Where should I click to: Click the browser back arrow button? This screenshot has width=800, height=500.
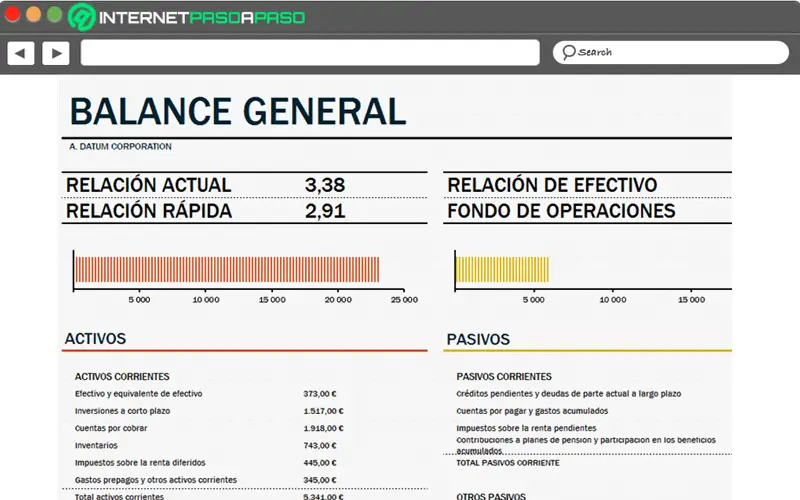point(20,53)
